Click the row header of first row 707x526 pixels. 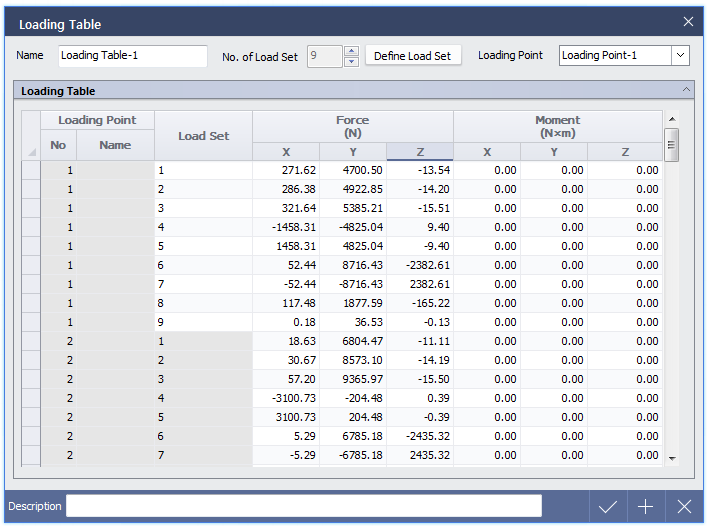click(x=31, y=171)
